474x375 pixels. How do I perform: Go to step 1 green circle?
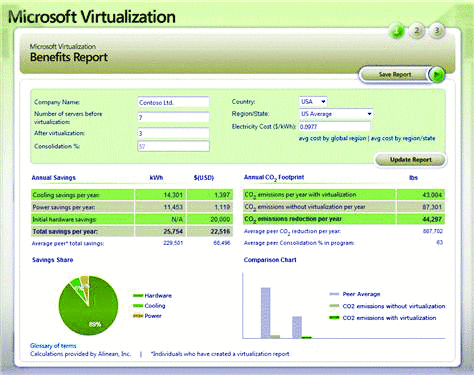(397, 31)
